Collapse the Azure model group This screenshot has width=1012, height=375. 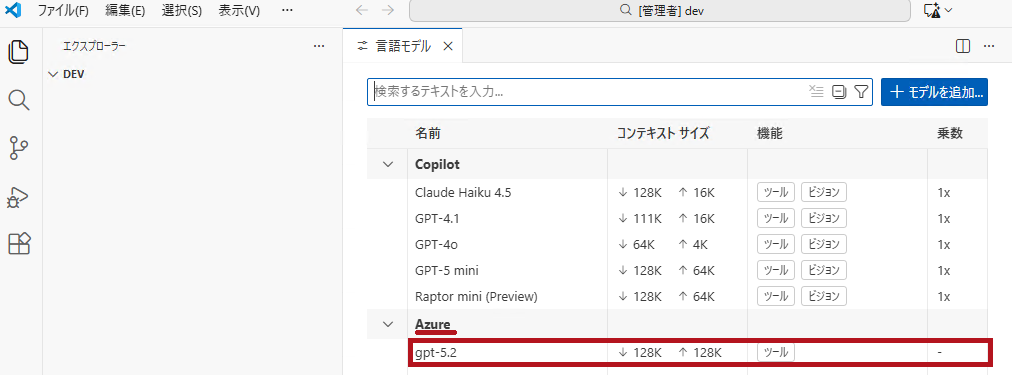tap(388, 324)
